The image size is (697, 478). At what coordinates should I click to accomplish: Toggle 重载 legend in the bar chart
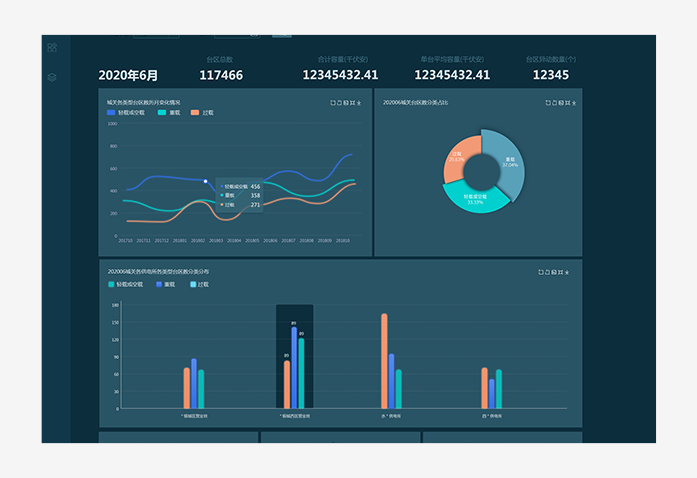point(166,285)
